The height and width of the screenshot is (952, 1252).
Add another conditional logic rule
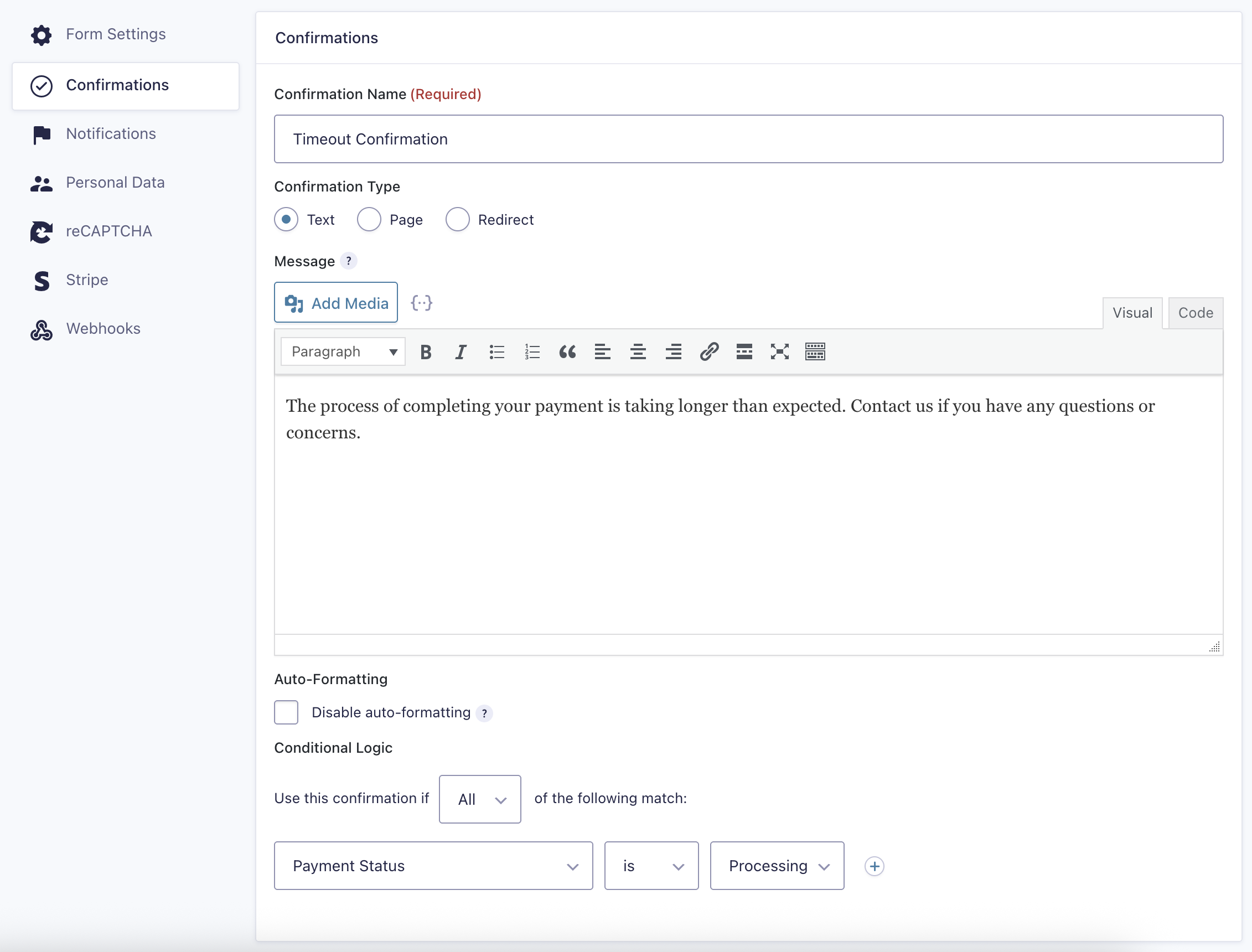coord(874,866)
